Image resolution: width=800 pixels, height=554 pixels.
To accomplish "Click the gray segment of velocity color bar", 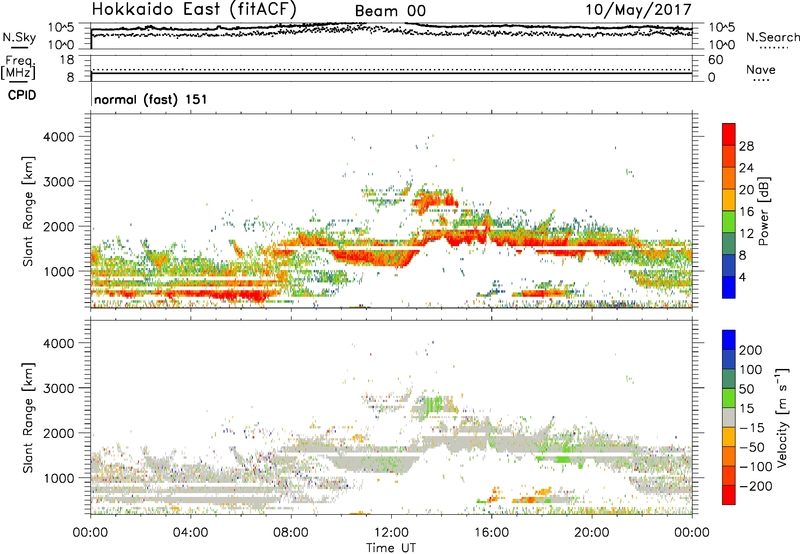I will point(729,418).
